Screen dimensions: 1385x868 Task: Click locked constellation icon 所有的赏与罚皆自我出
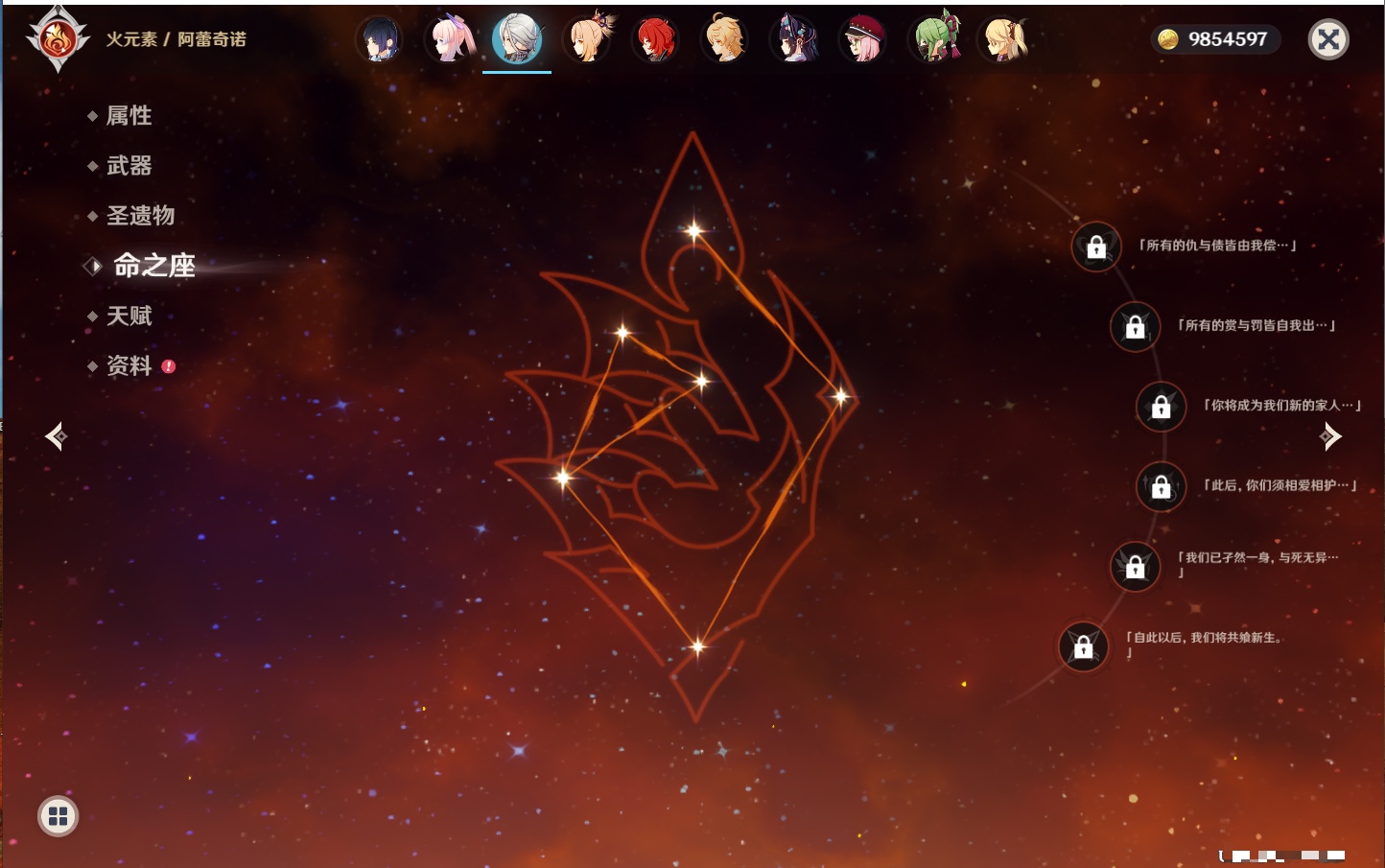pyautogui.click(x=1135, y=327)
